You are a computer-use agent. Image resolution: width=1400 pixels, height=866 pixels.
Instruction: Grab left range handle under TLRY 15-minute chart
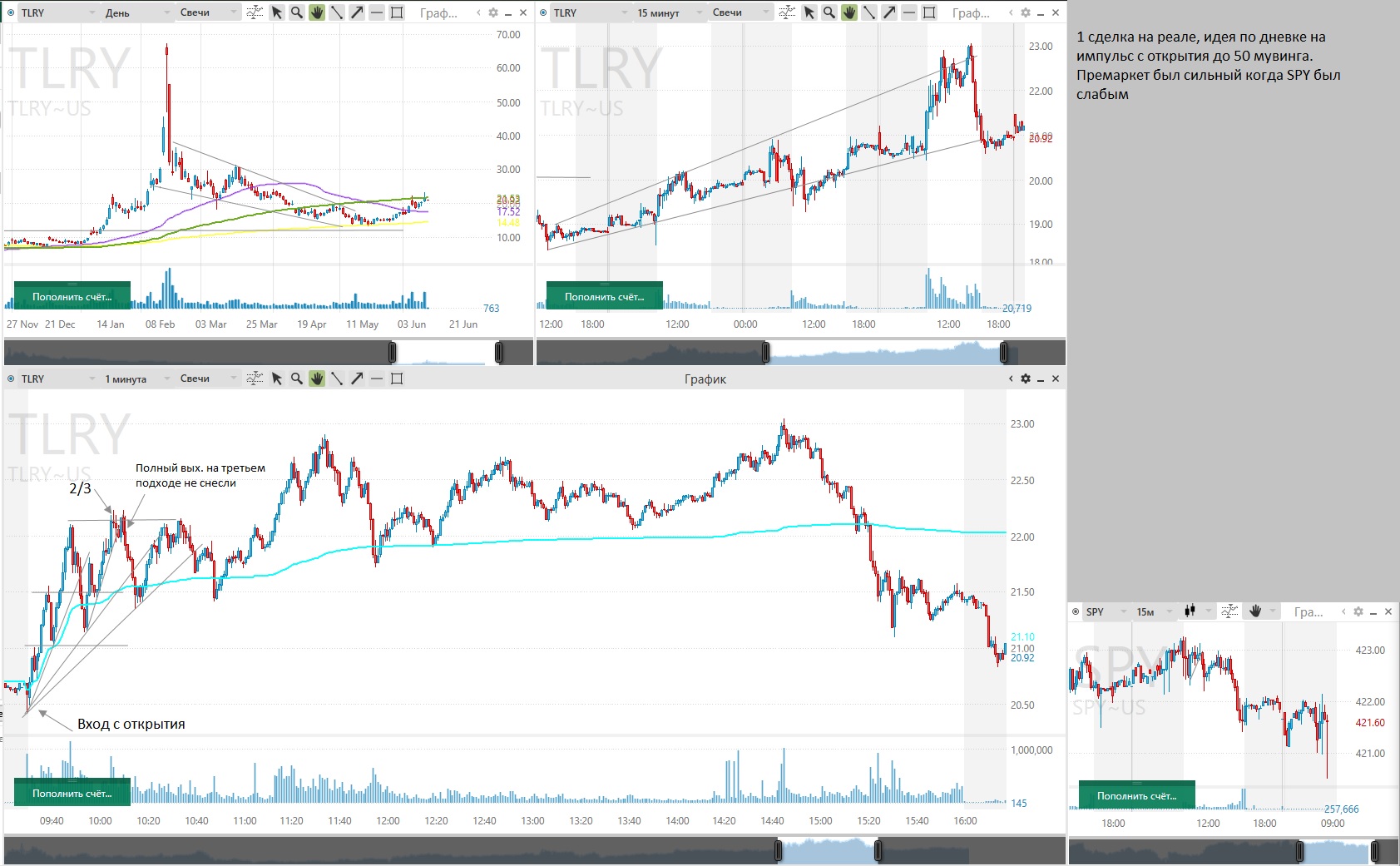tap(766, 352)
